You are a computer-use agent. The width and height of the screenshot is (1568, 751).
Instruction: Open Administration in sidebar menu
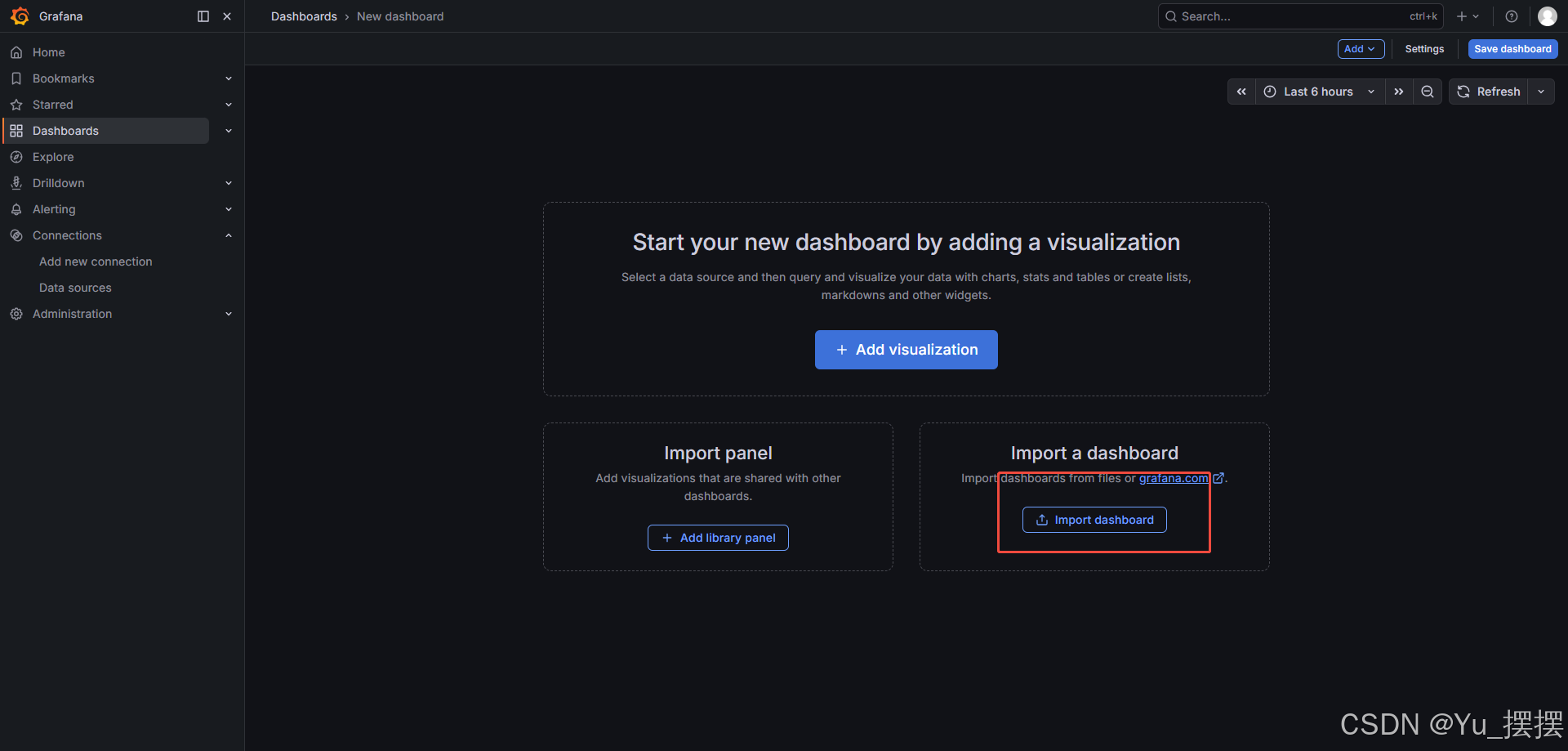tap(73, 314)
